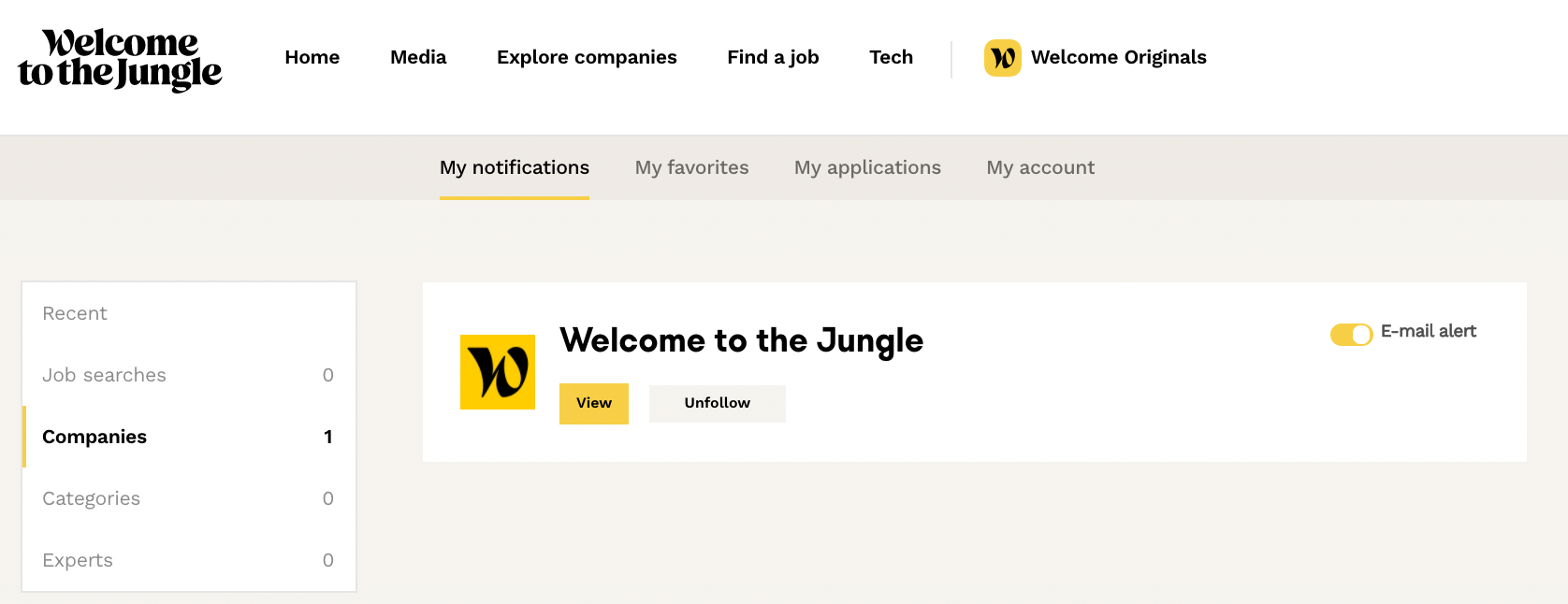Switch to the My favorites tab
This screenshot has width=1568, height=604.
691,168
